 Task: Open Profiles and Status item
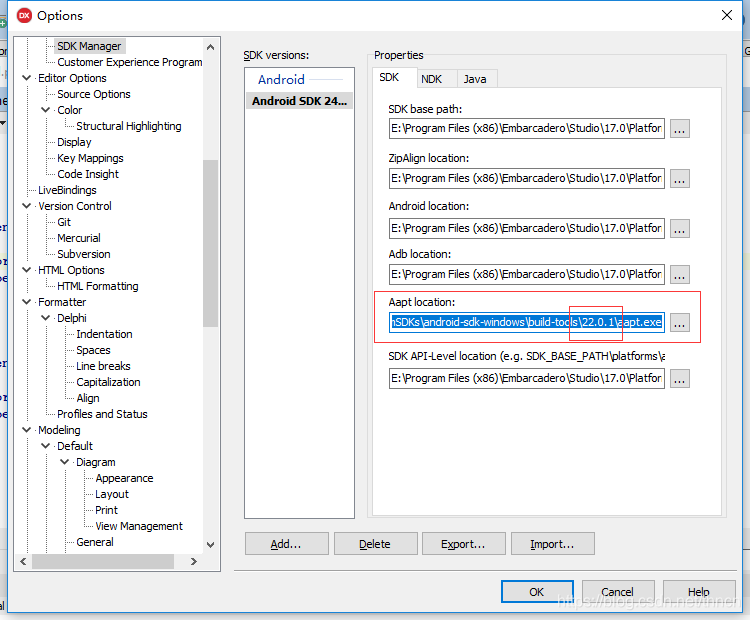(102, 414)
